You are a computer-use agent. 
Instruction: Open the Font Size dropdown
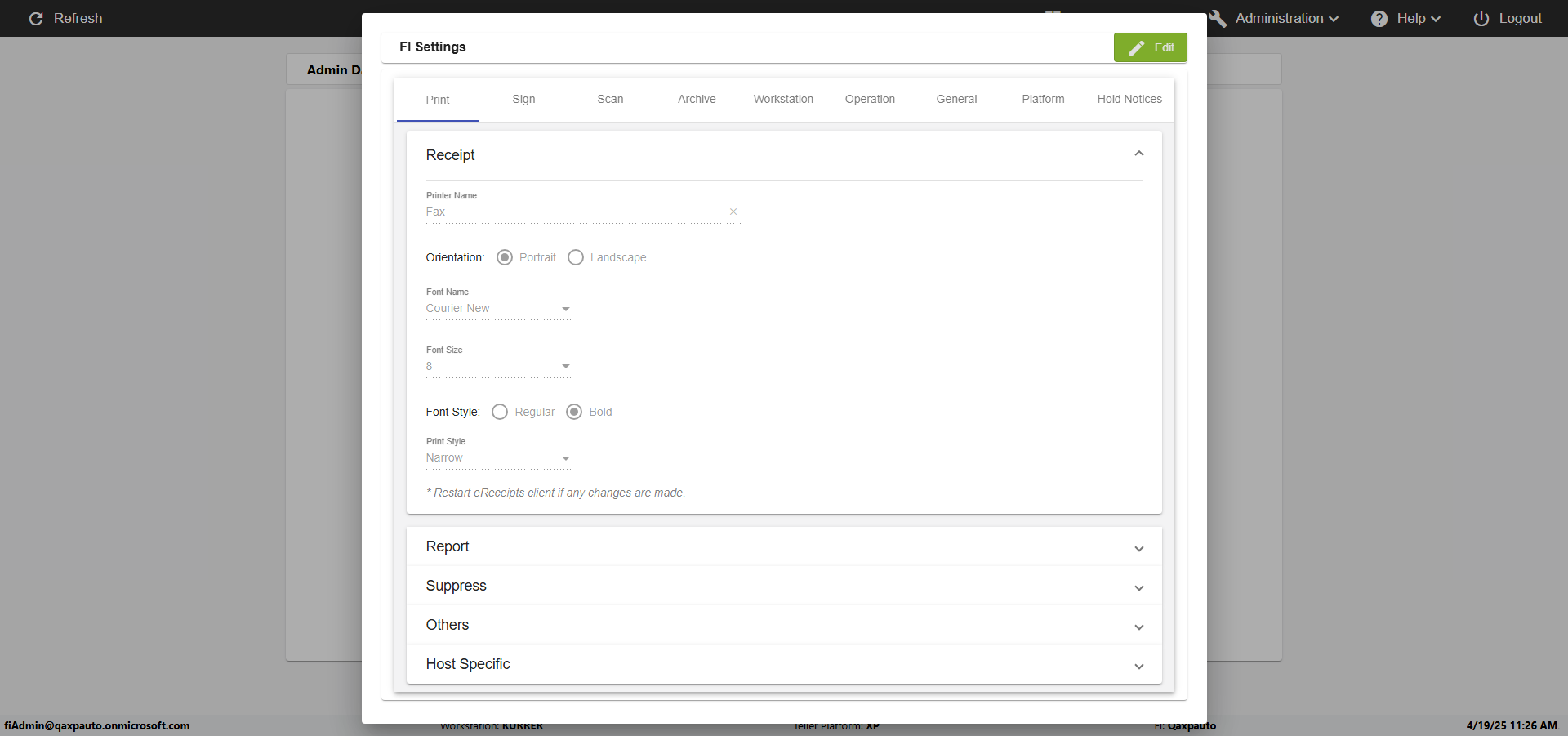[x=498, y=367]
